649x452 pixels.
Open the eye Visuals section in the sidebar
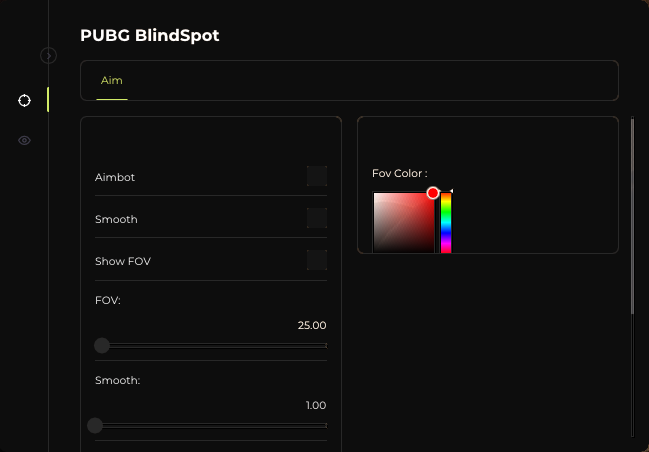pyautogui.click(x=24, y=141)
